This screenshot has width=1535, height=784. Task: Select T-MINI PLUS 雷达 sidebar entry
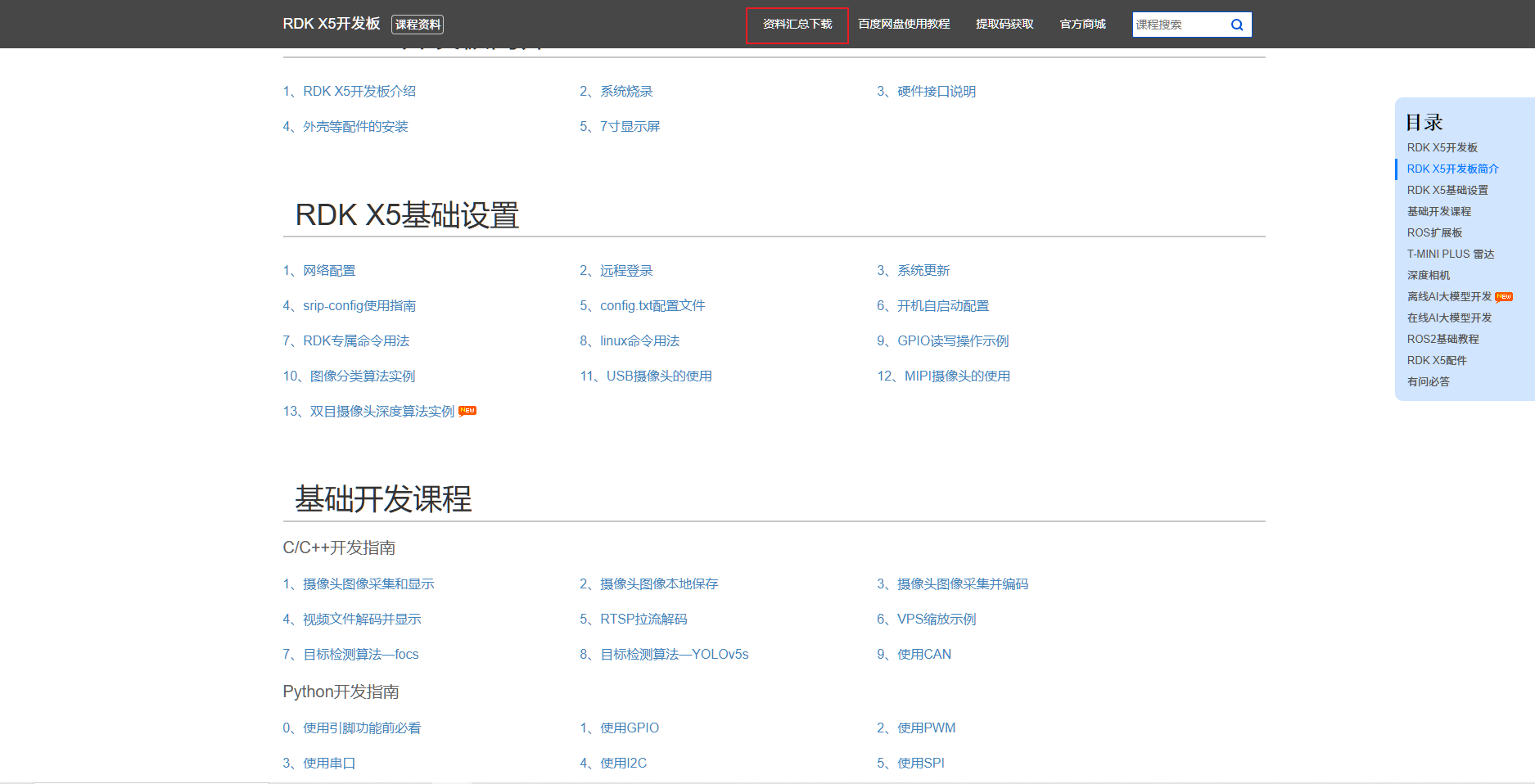(1451, 254)
